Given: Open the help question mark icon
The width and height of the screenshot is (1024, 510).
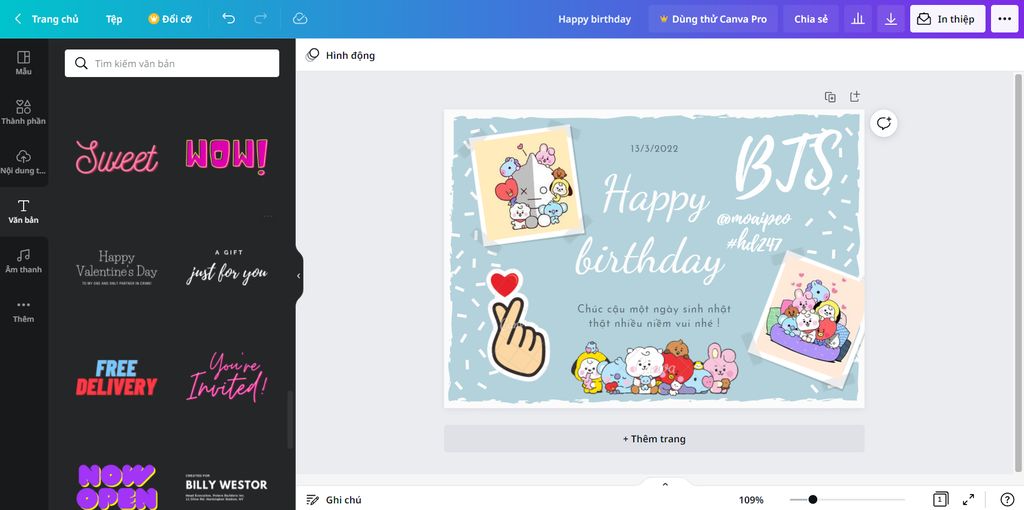Looking at the screenshot, I should point(1007,500).
